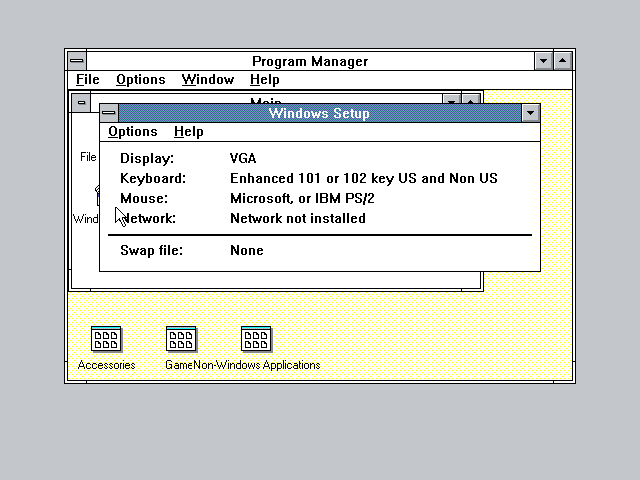Viewport: 640px width, 480px height.
Task: Select the "Display:" label
Action: [147, 158]
